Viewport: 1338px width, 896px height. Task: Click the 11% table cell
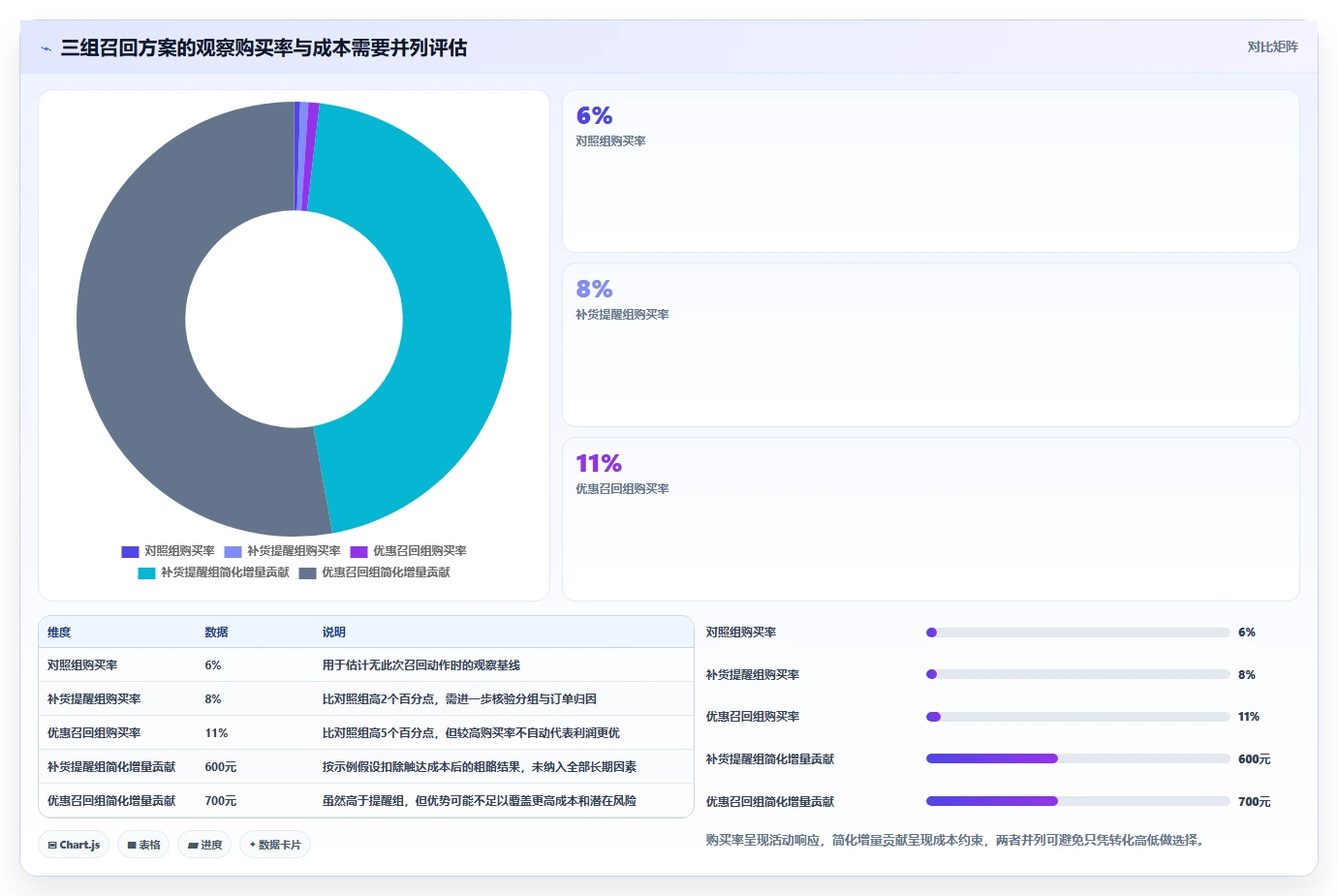216,733
